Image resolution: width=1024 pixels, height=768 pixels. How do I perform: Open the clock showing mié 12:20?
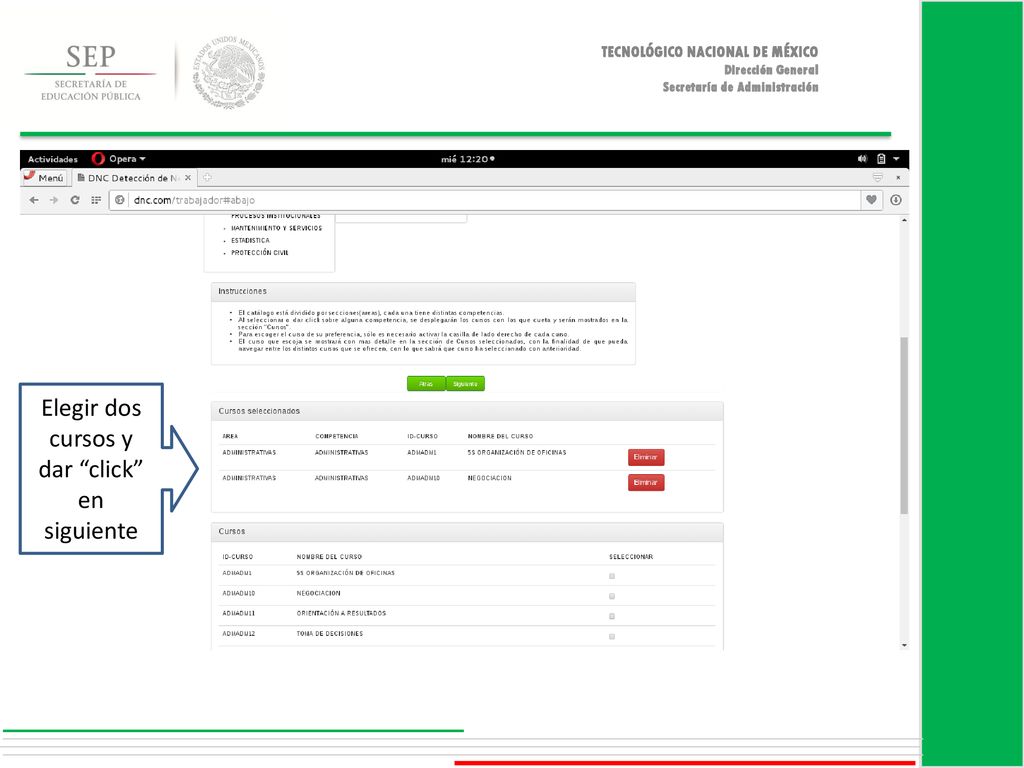pos(468,159)
